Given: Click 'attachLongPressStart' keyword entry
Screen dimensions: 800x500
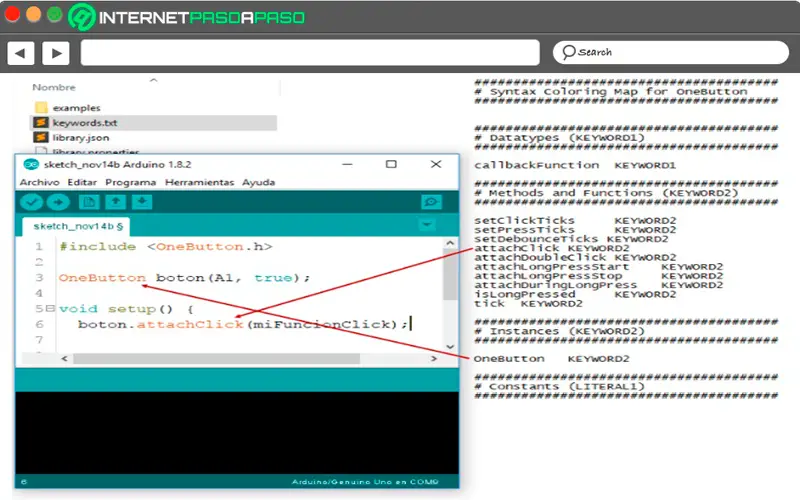Looking at the screenshot, I should click(x=552, y=267).
